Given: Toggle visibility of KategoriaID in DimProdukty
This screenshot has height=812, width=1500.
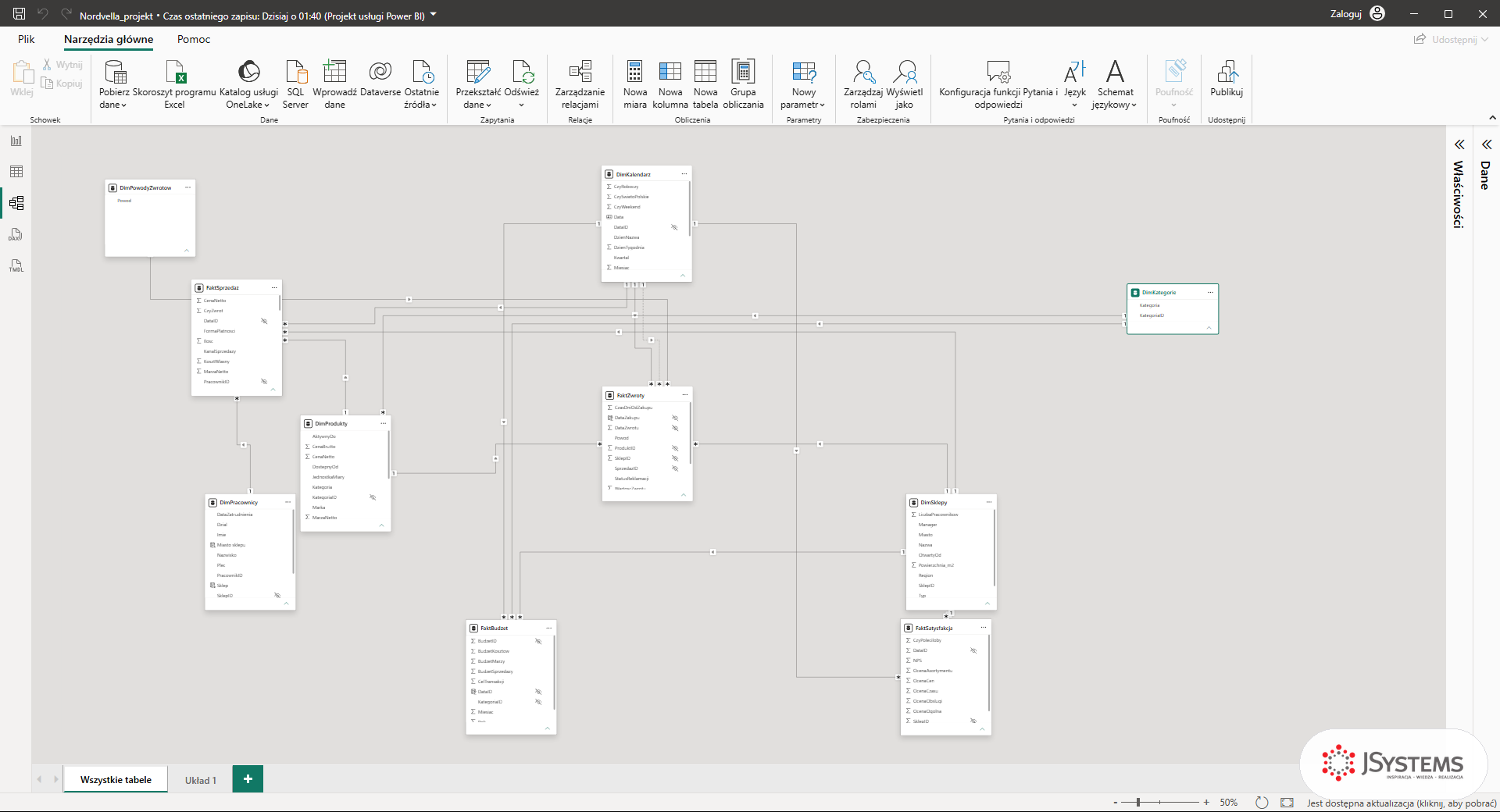Looking at the screenshot, I should 373,497.
